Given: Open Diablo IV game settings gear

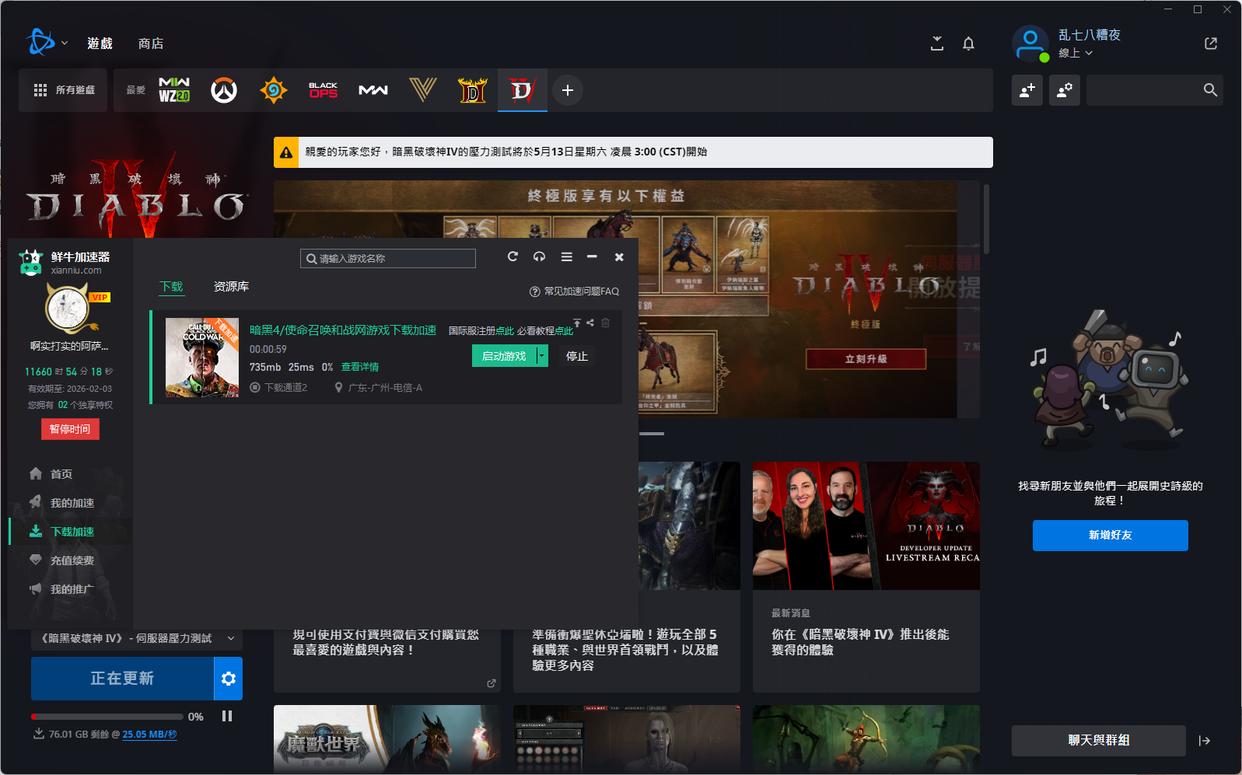Looking at the screenshot, I should click(x=228, y=679).
